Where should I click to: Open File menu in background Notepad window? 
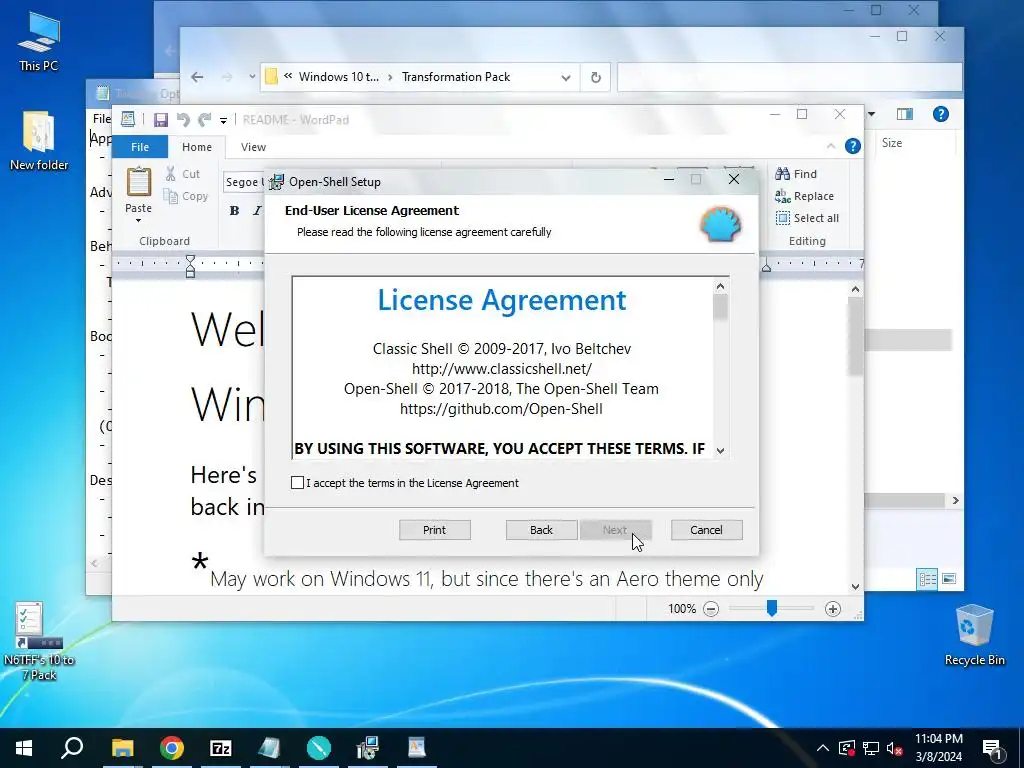tap(101, 119)
